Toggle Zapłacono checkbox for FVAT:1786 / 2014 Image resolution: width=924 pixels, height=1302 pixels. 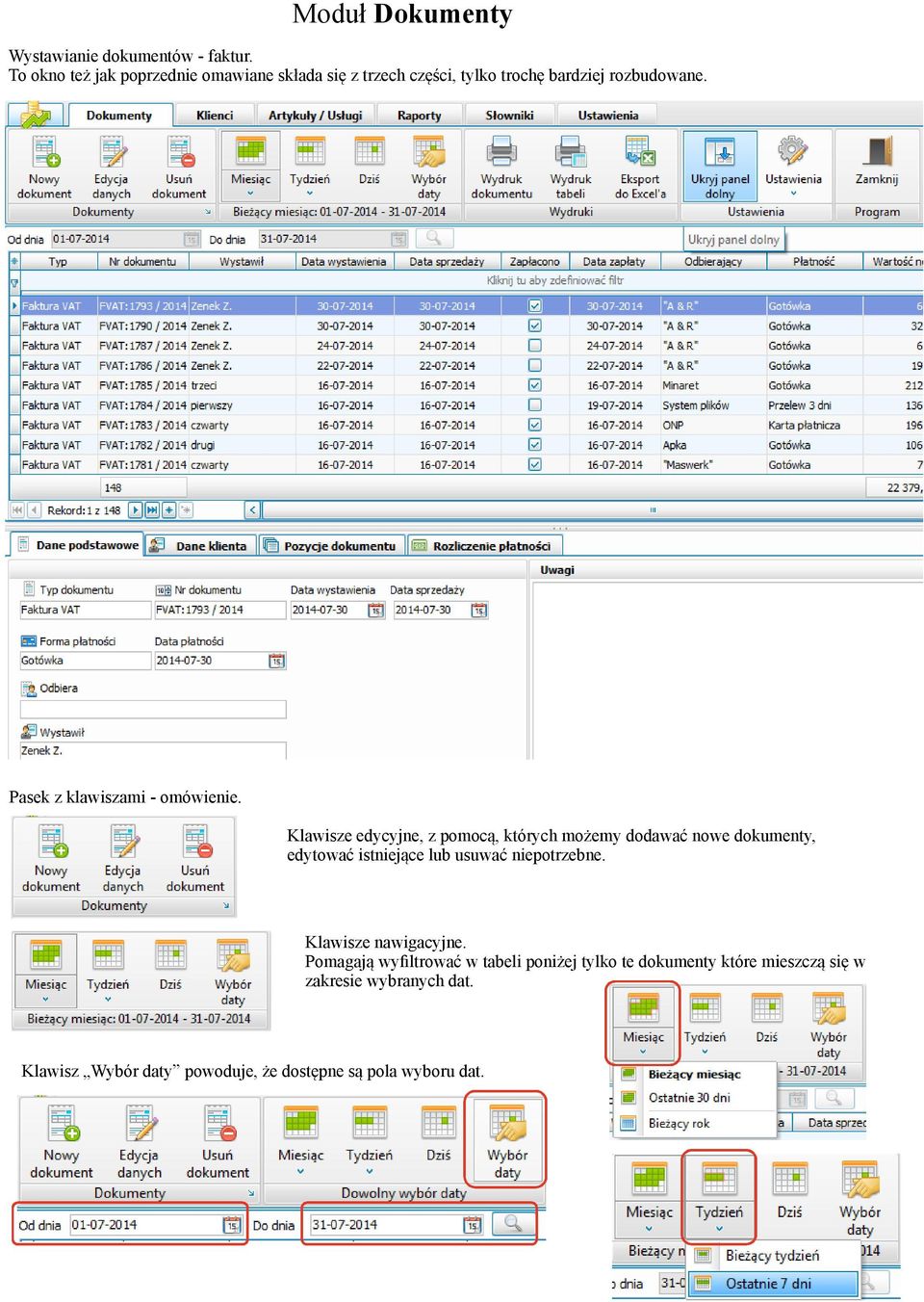coord(535,366)
